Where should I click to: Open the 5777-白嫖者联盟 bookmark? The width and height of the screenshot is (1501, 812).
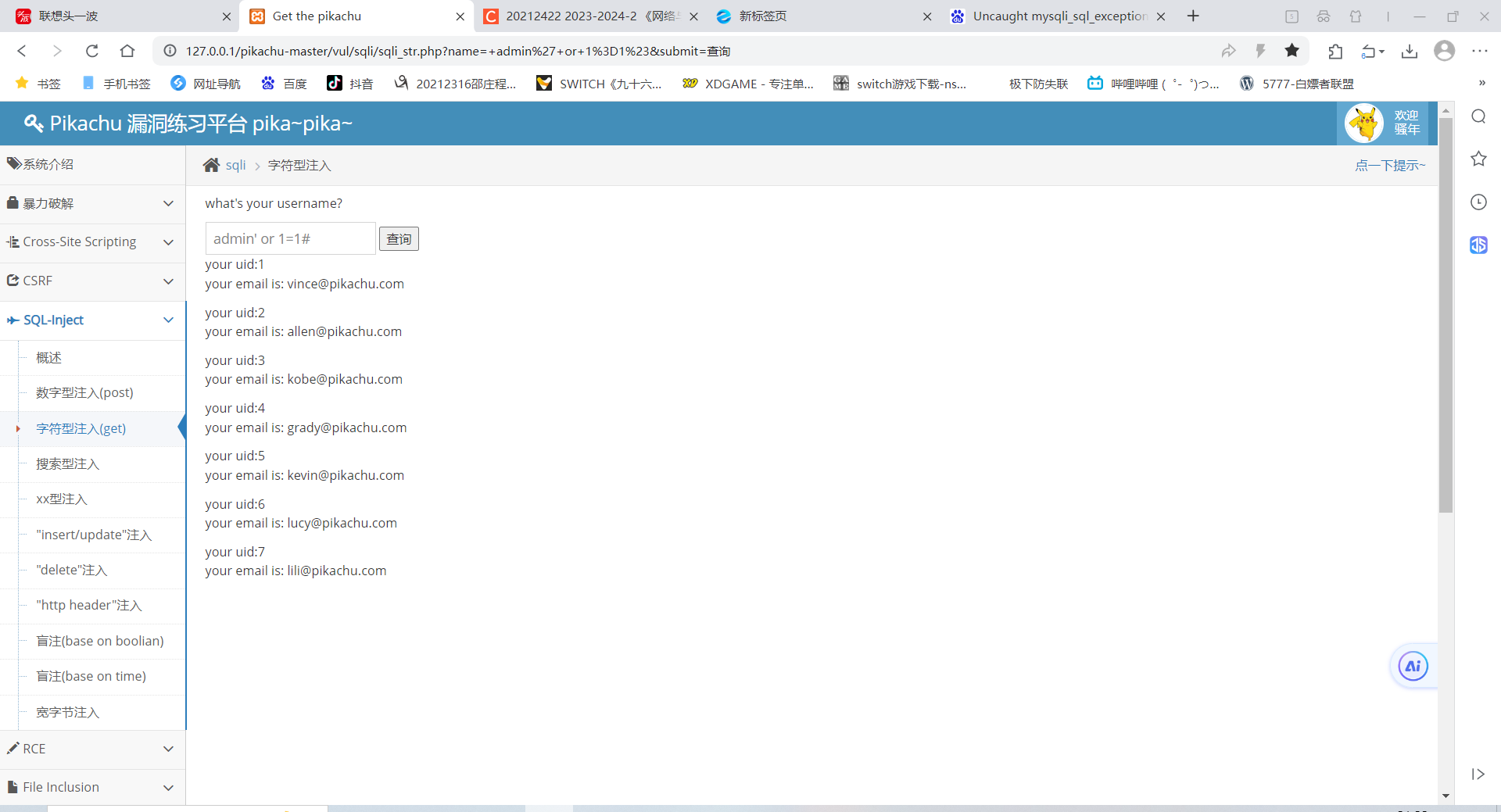click(1296, 84)
